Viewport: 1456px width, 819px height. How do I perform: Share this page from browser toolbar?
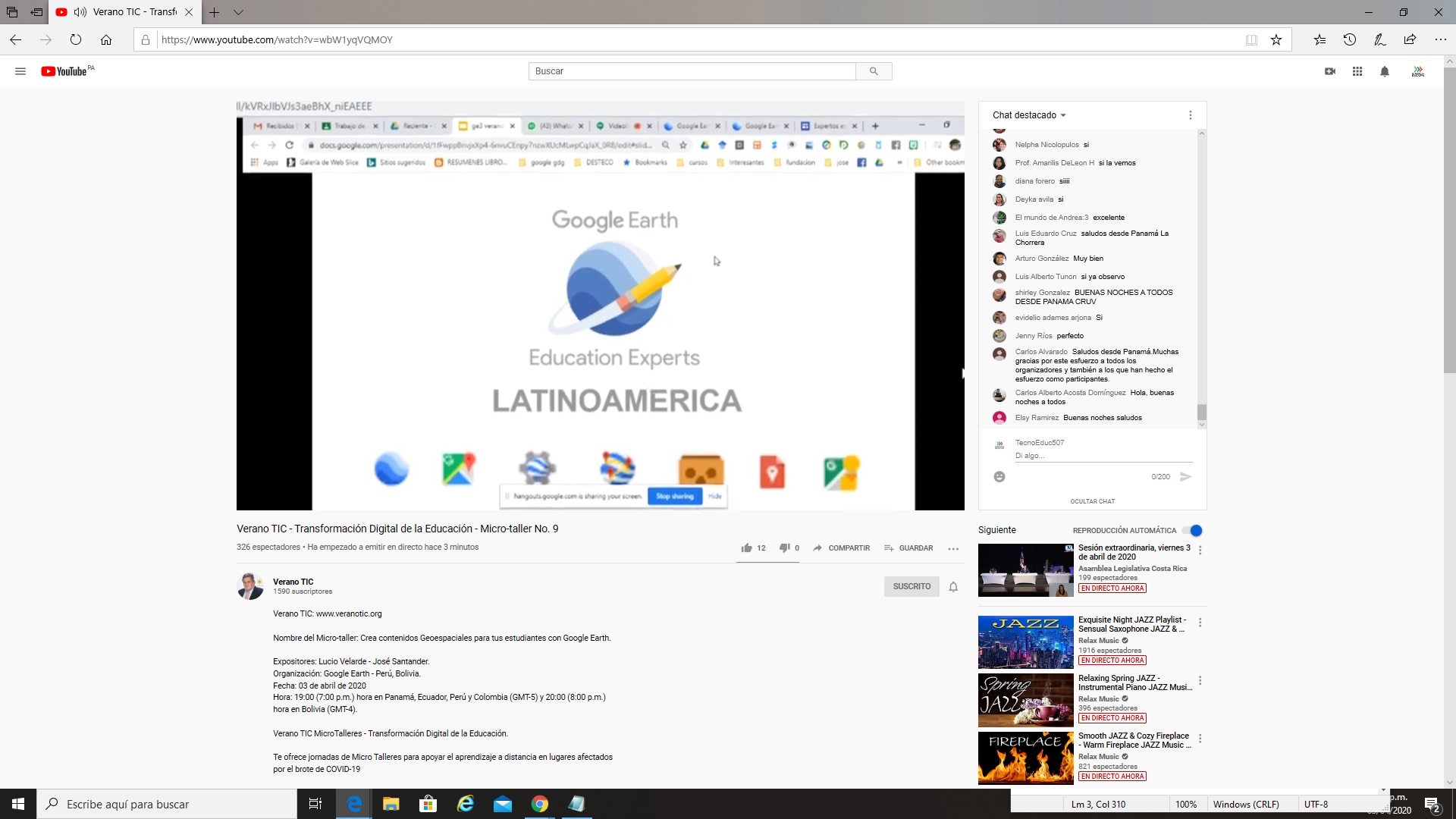pyautogui.click(x=1410, y=39)
